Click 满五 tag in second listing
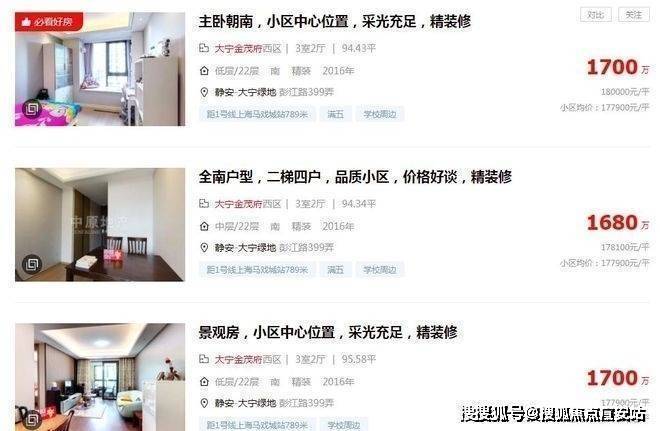Screen dimensions: 660x431 click(x=335, y=269)
